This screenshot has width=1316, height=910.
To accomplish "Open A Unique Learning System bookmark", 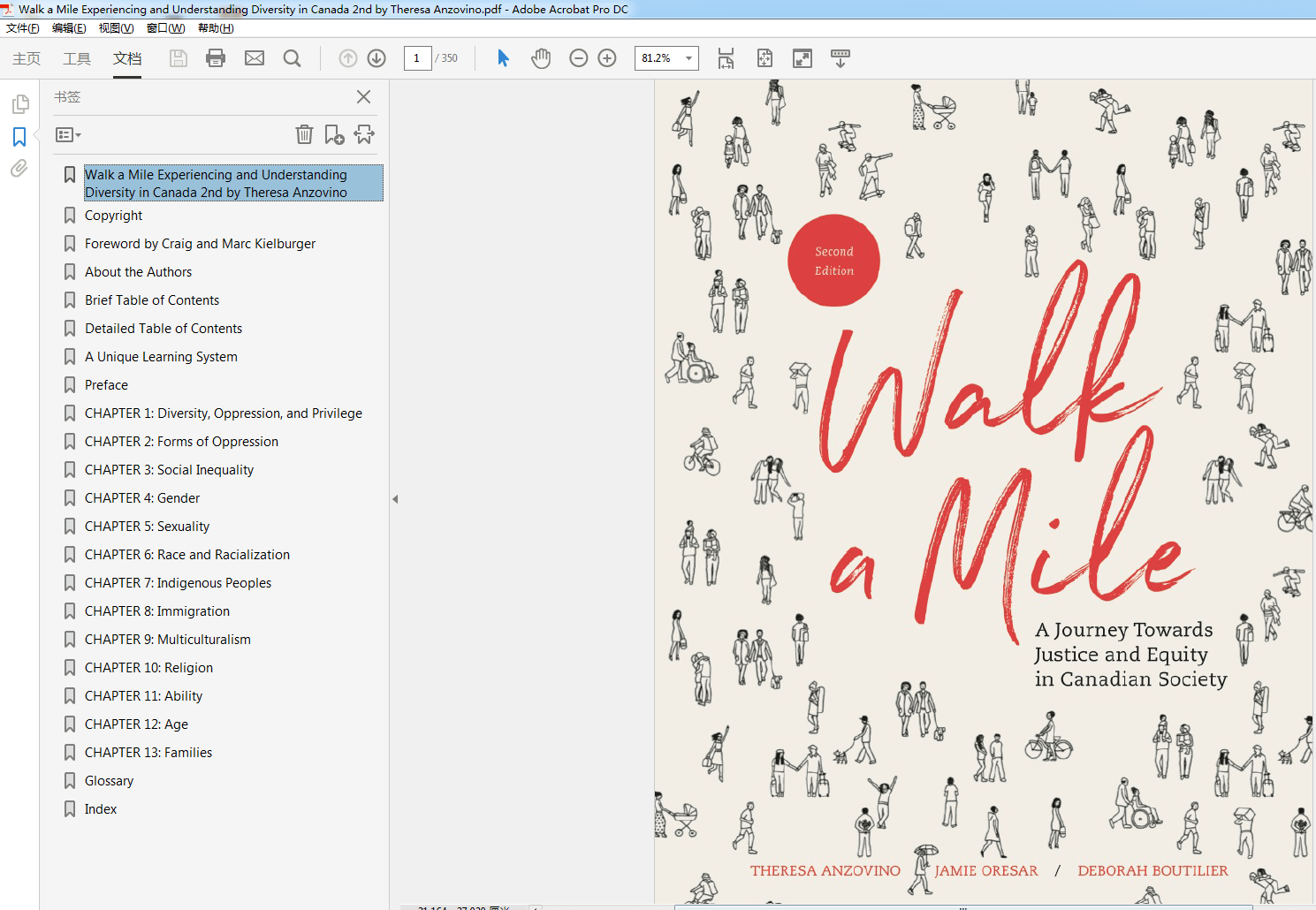I will point(161,357).
